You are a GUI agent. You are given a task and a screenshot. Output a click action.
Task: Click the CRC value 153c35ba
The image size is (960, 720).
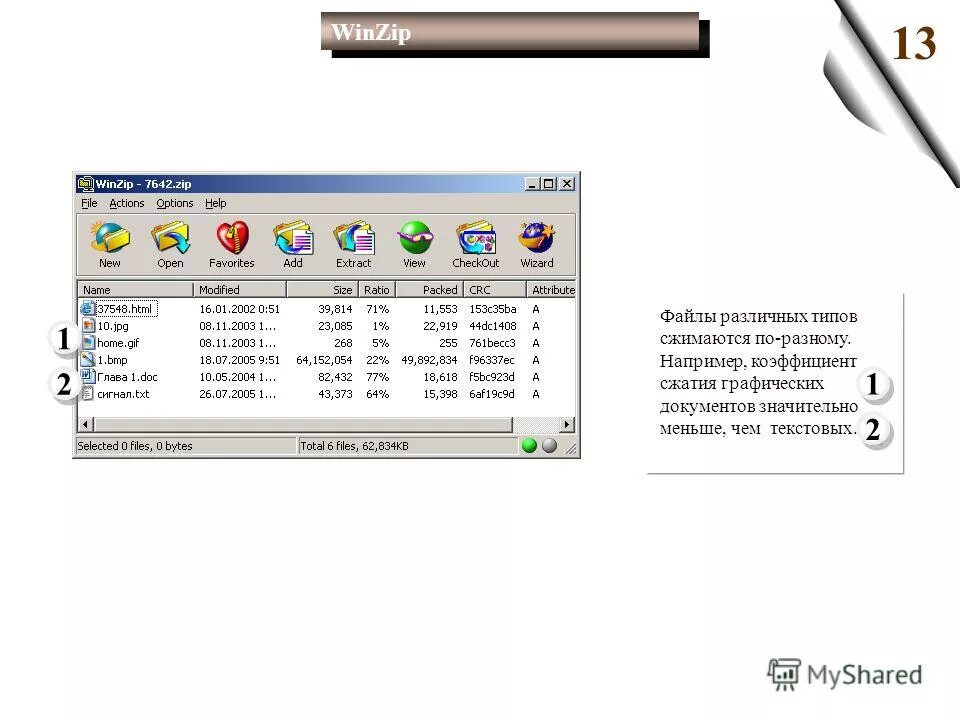[492, 309]
